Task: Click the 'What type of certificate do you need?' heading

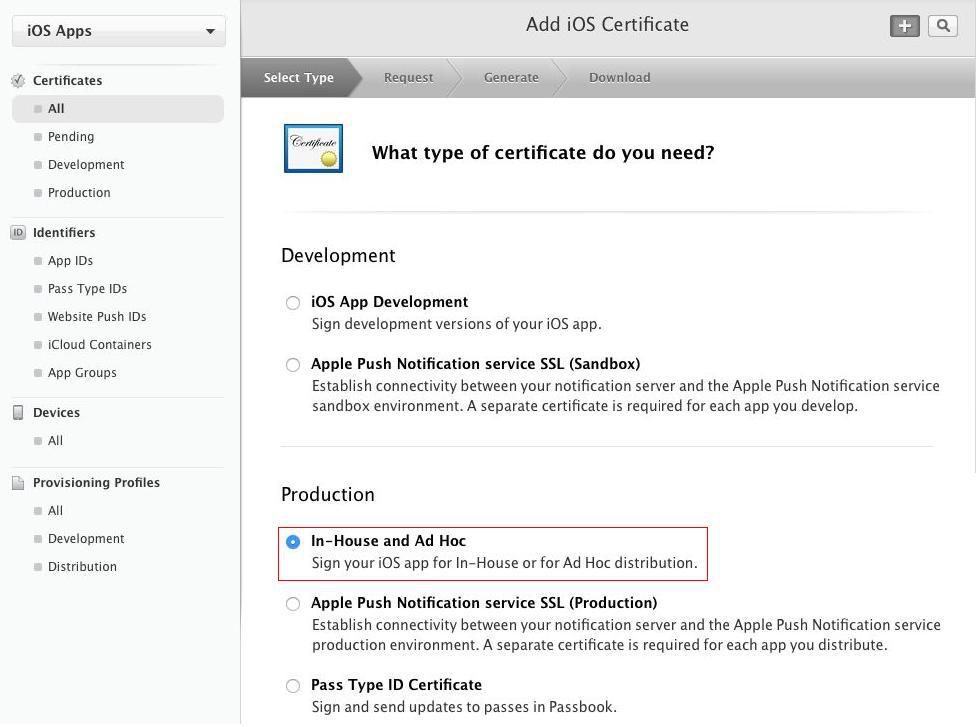Action: click(543, 153)
